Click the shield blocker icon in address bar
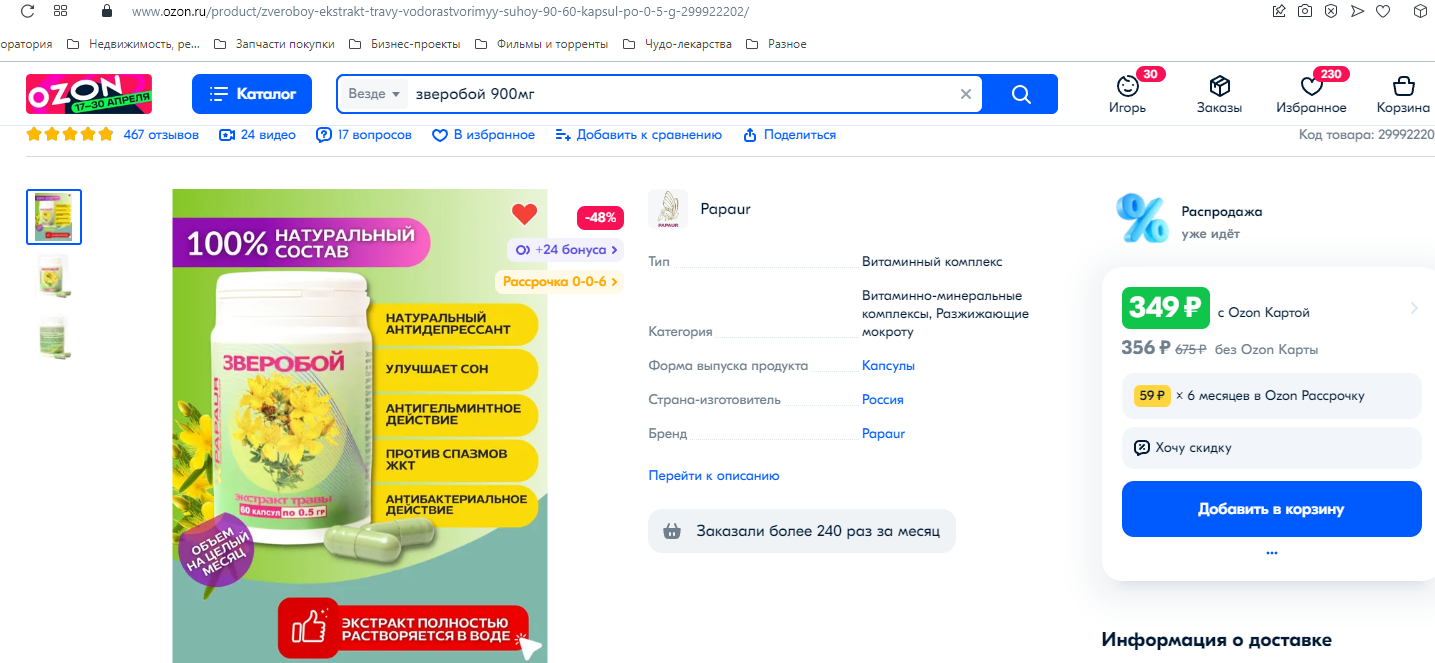Viewport: 1435px width, 663px height. click(x=1331, y=11)
